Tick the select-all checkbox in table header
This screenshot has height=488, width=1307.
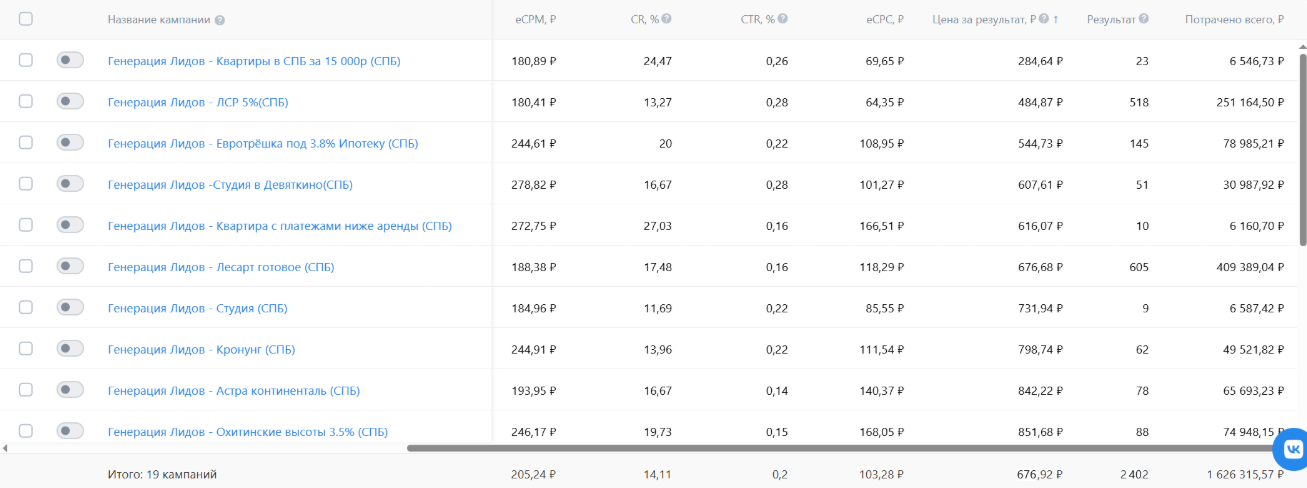tap(26, 19)
